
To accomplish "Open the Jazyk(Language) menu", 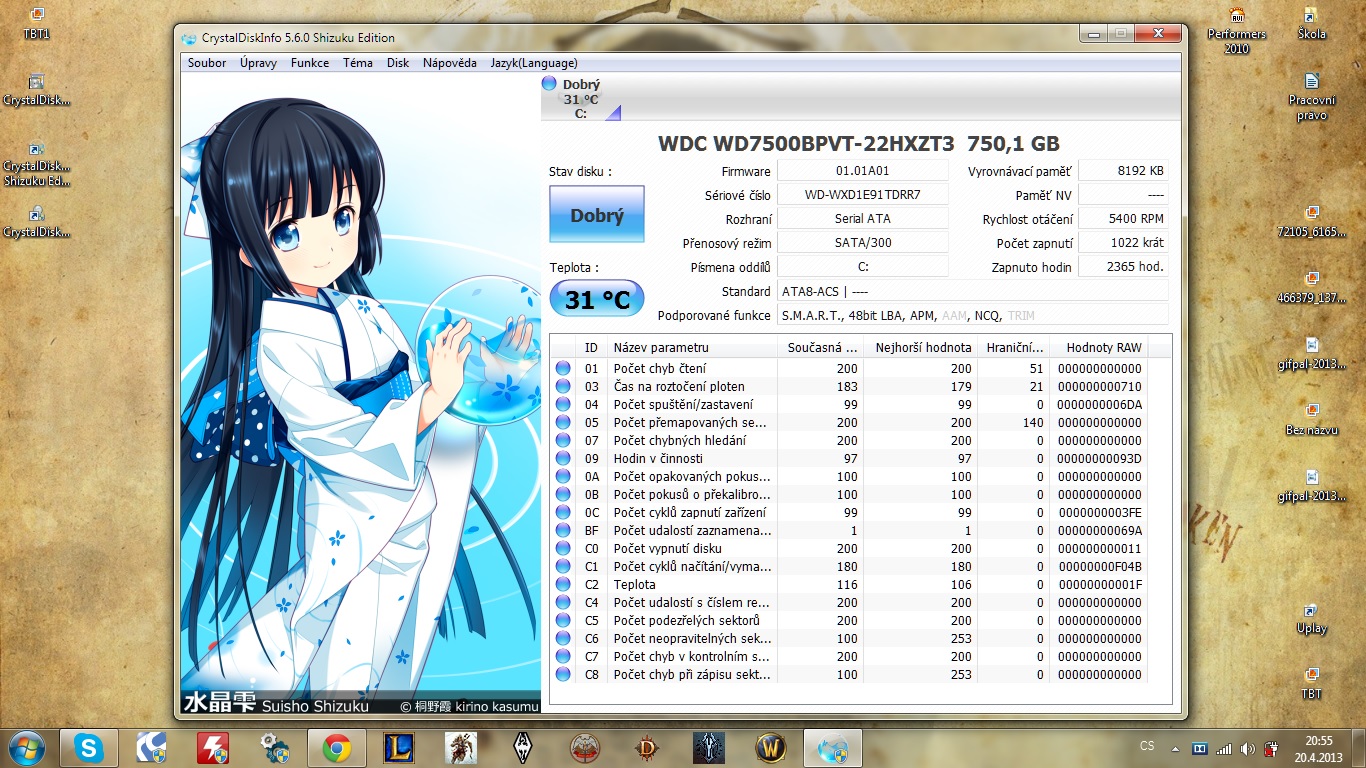I will pyautogui.click(x=533, y=63).
